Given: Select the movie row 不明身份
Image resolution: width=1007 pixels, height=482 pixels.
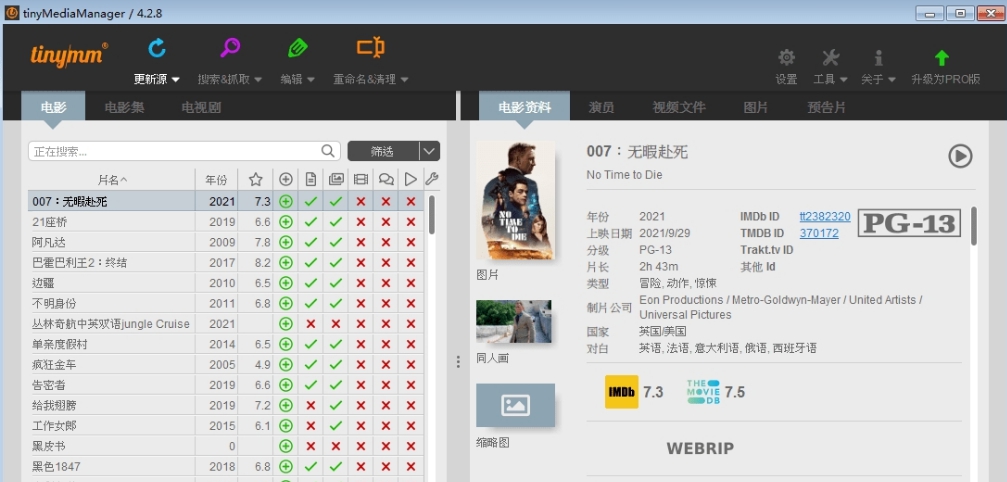Looking at the screenshot, I should click(225, 304).
